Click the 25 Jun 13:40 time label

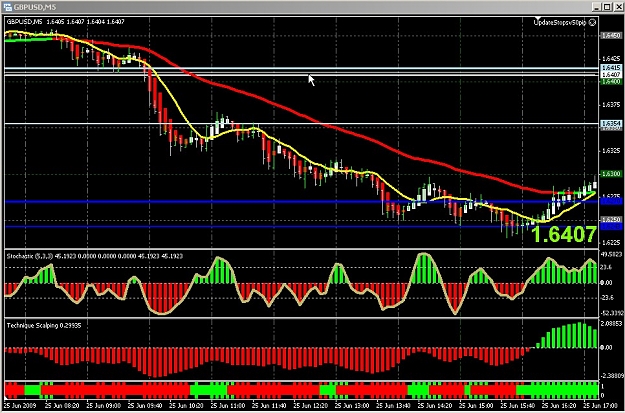point(393,404)
